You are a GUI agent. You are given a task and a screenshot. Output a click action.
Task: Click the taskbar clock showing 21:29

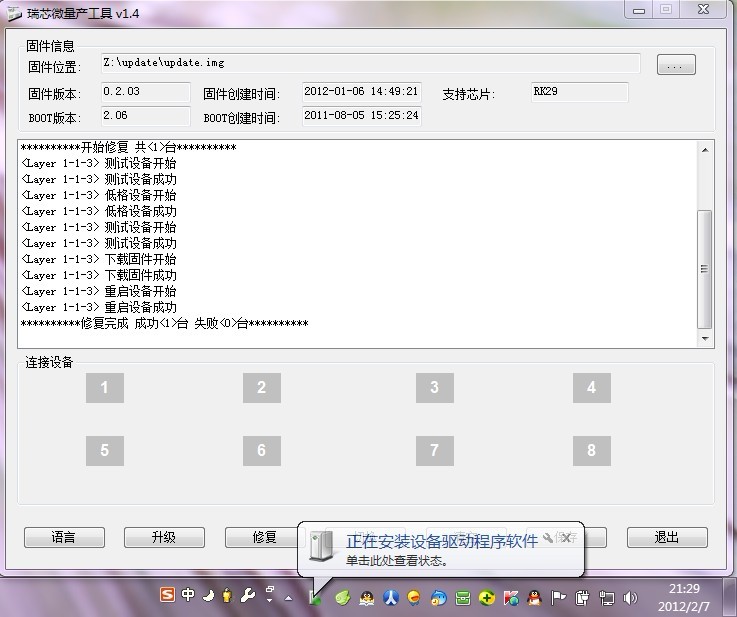(x=684, y=597)
